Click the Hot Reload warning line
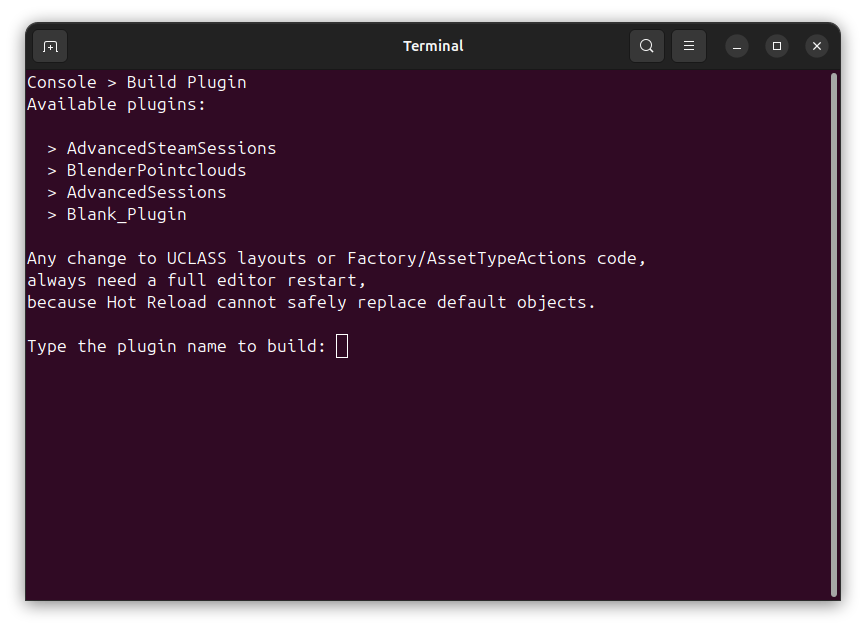The width and height of the screenshot is (866, 629). [x=311, y=302]
